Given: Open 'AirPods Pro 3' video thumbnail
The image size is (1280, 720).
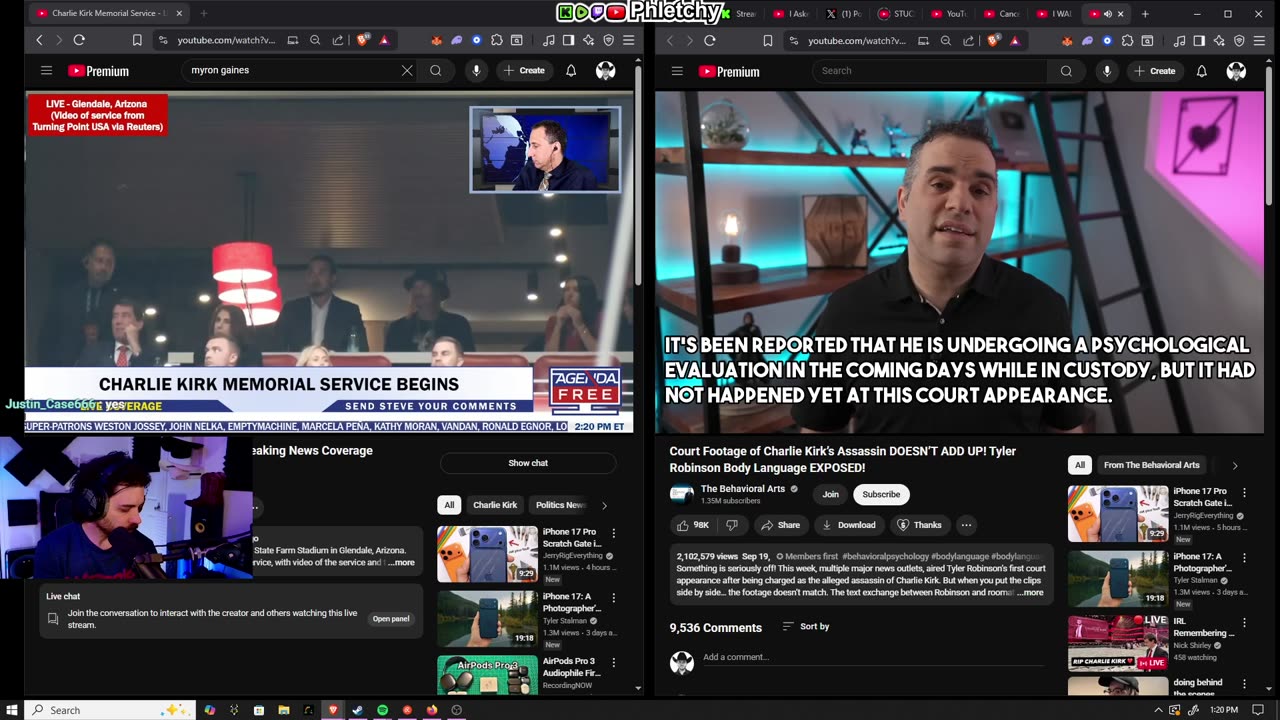Looking at the screenshot, I should tap(487, 675).
